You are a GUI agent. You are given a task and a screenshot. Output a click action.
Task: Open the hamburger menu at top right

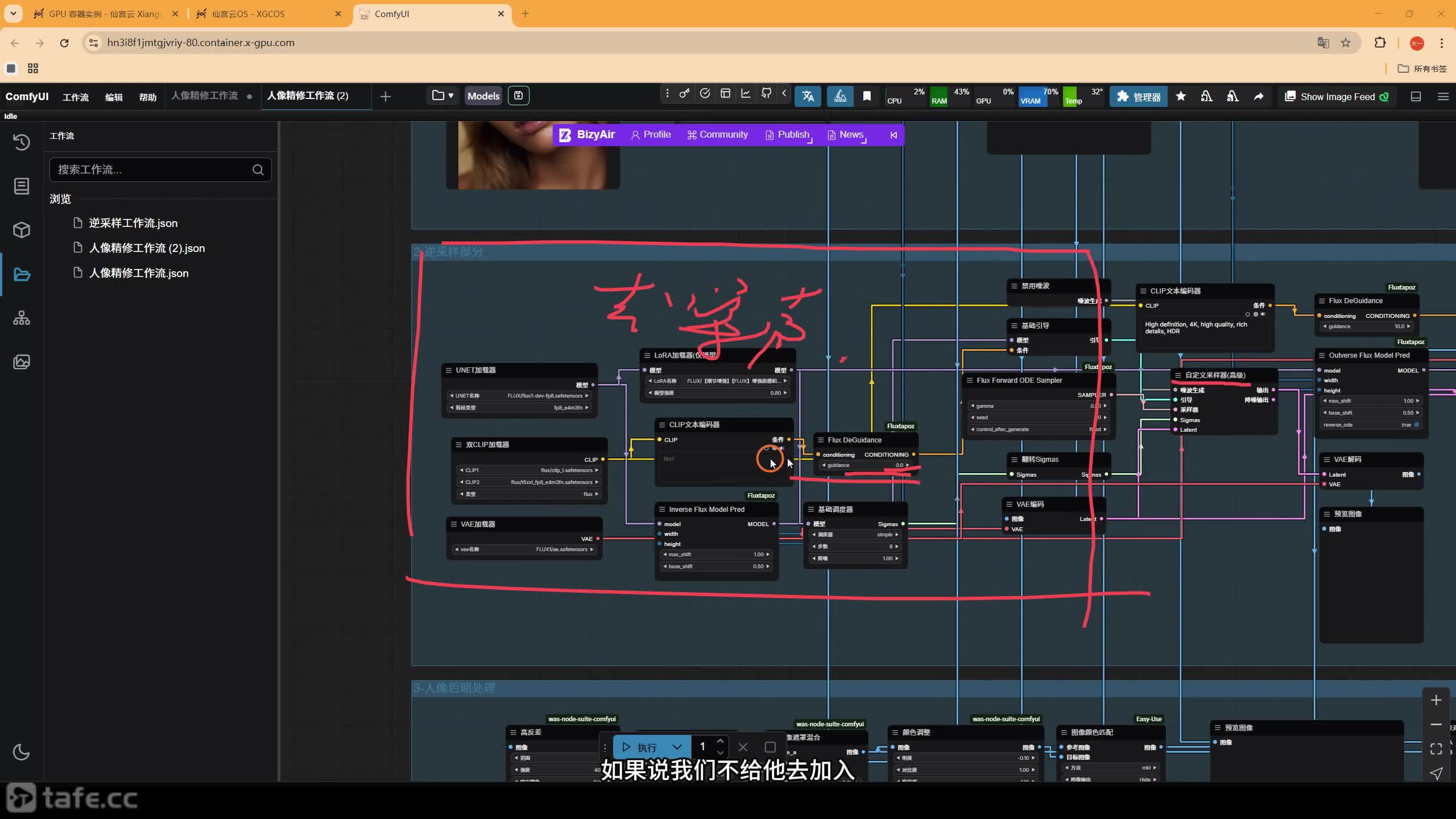(x=1443, y=97)
